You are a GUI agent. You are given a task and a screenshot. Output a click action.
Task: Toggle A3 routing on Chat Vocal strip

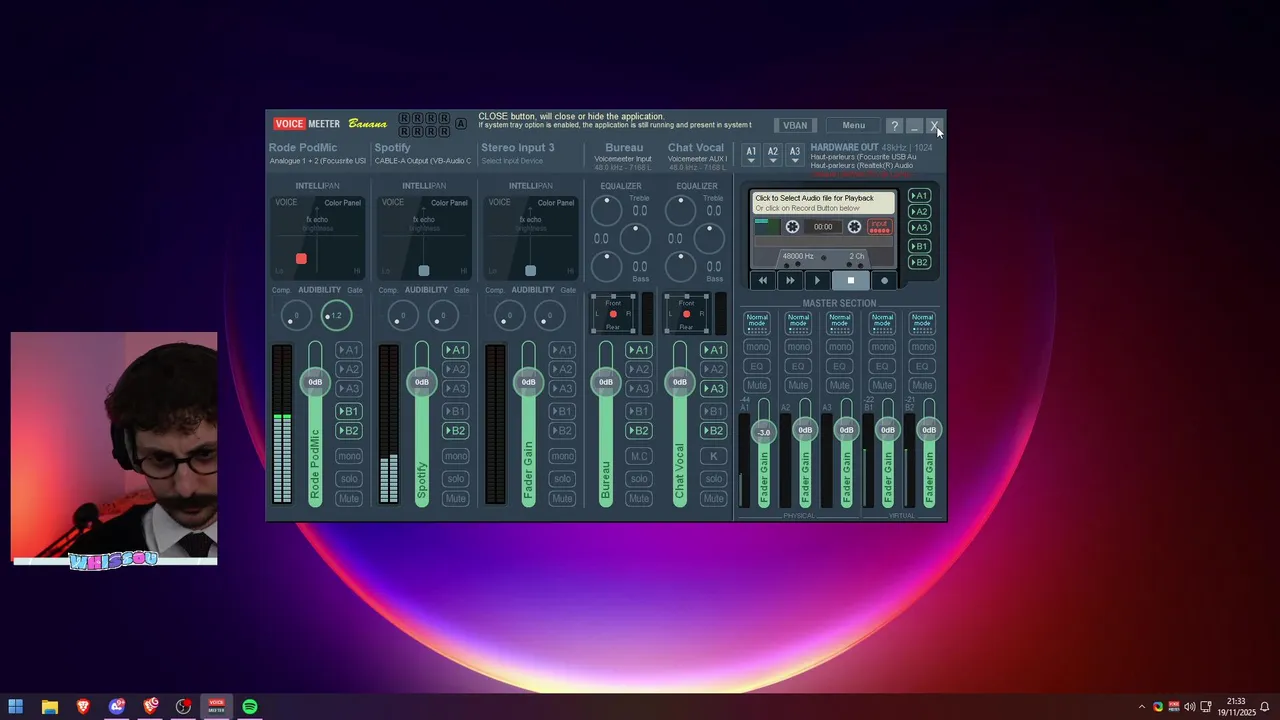(713, 389)
